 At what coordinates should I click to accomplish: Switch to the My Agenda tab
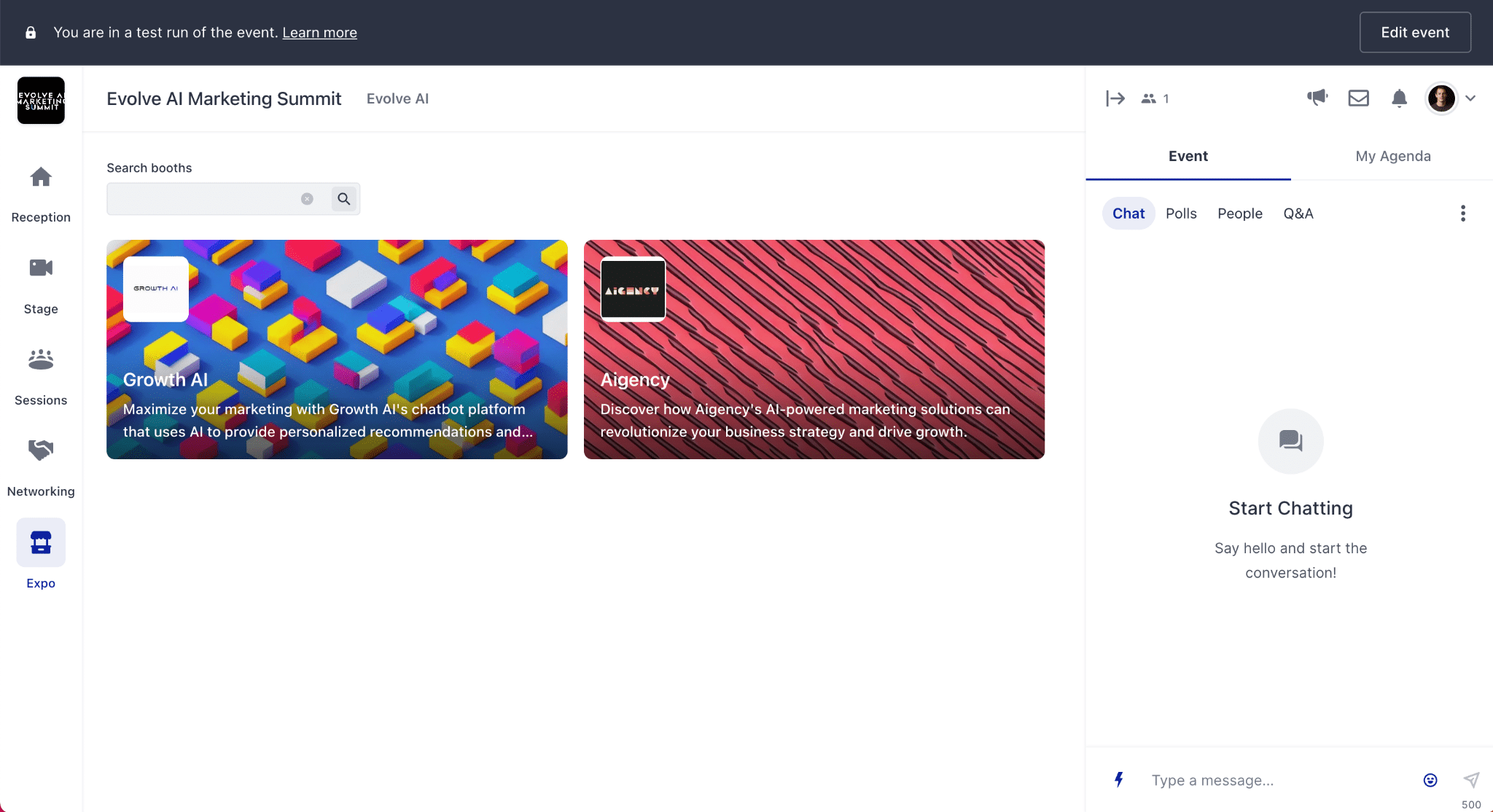pyautogui.click(x=1392, y=156)
